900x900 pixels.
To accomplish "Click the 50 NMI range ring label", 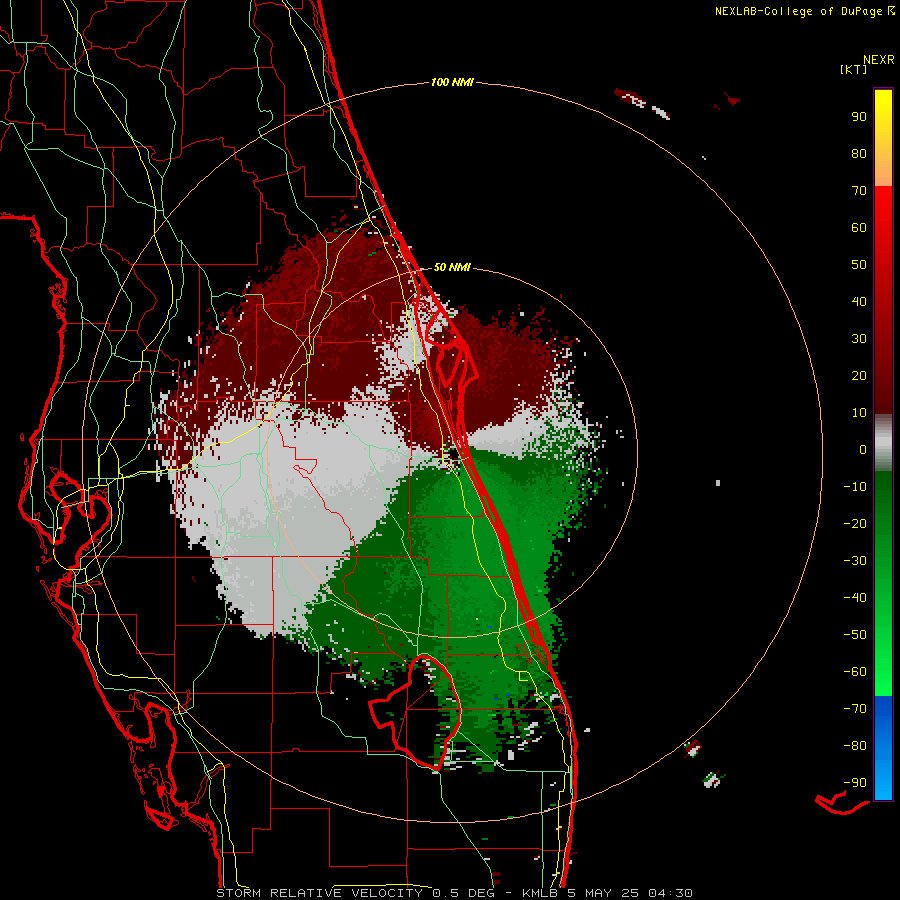I will (452, 267).
